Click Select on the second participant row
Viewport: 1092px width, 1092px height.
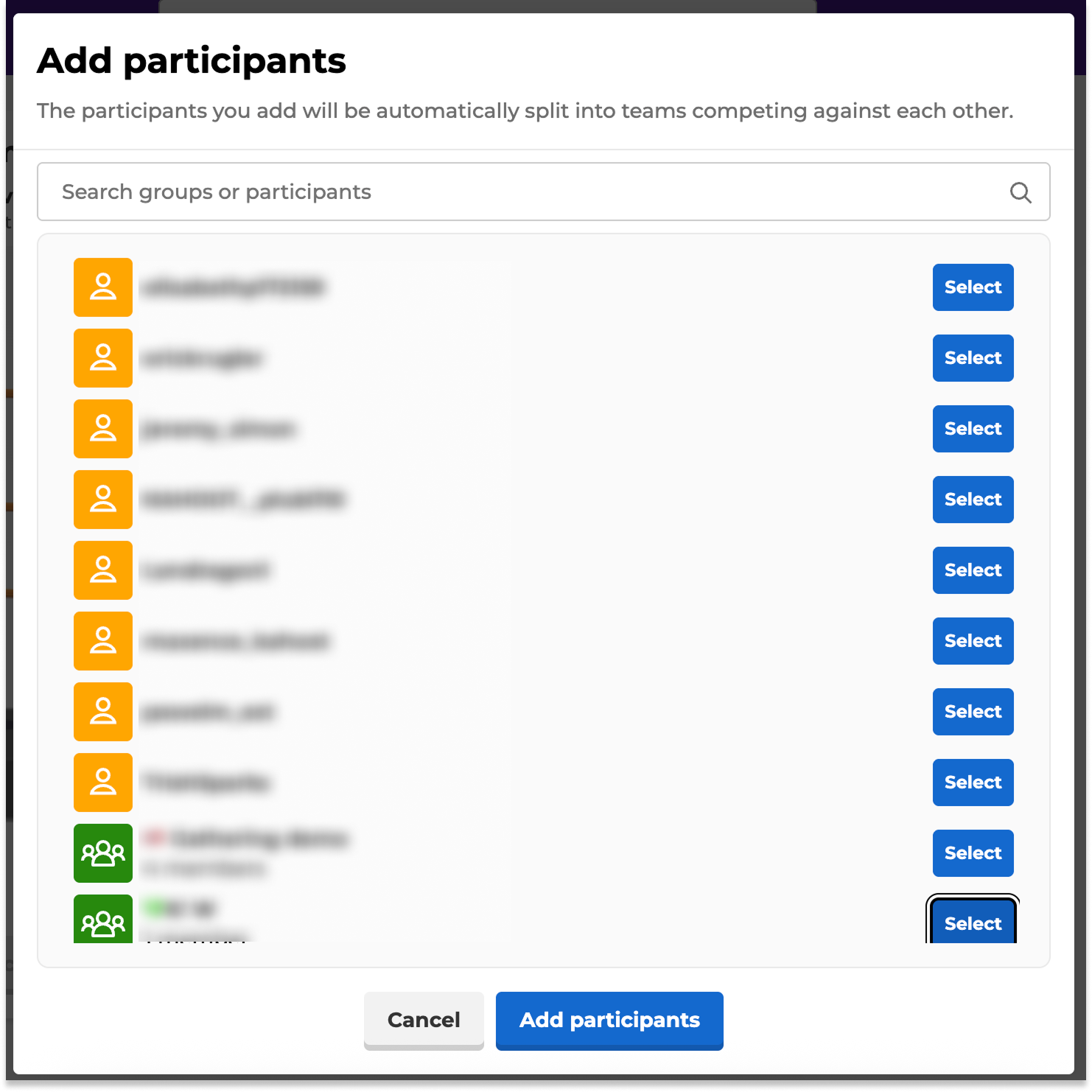973,358
